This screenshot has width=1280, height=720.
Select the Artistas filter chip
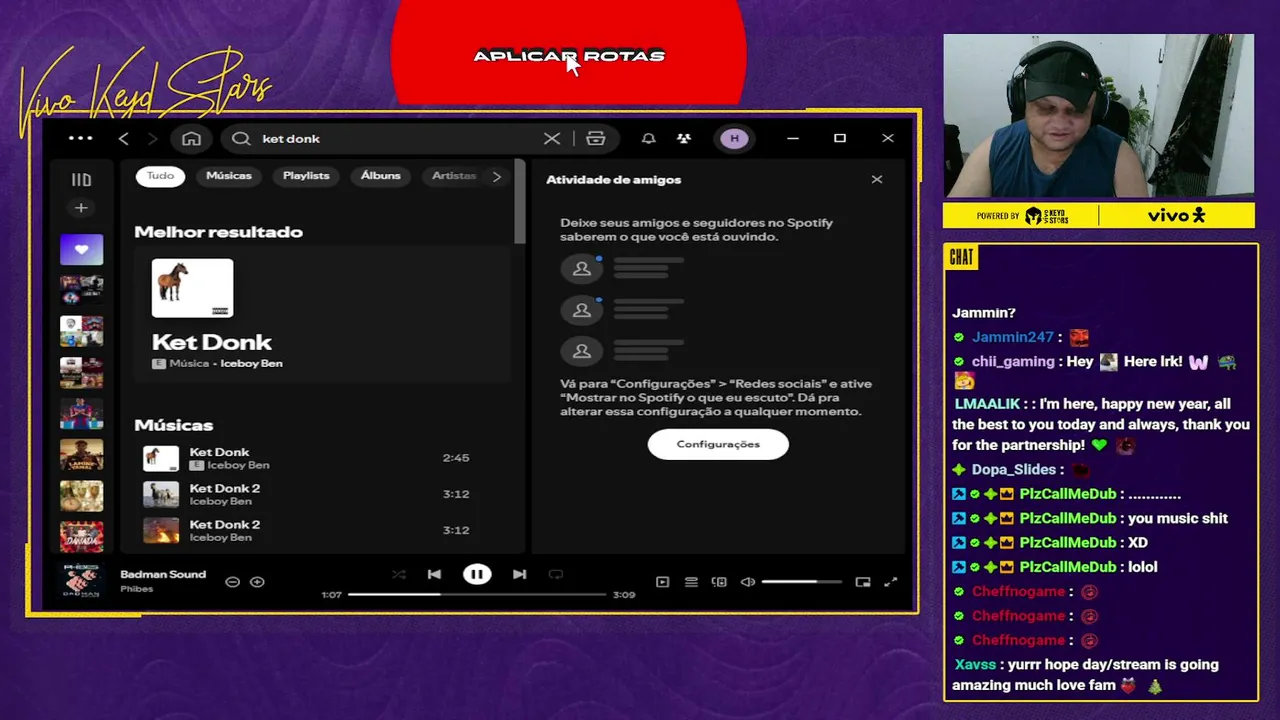(x=453, y=176)
